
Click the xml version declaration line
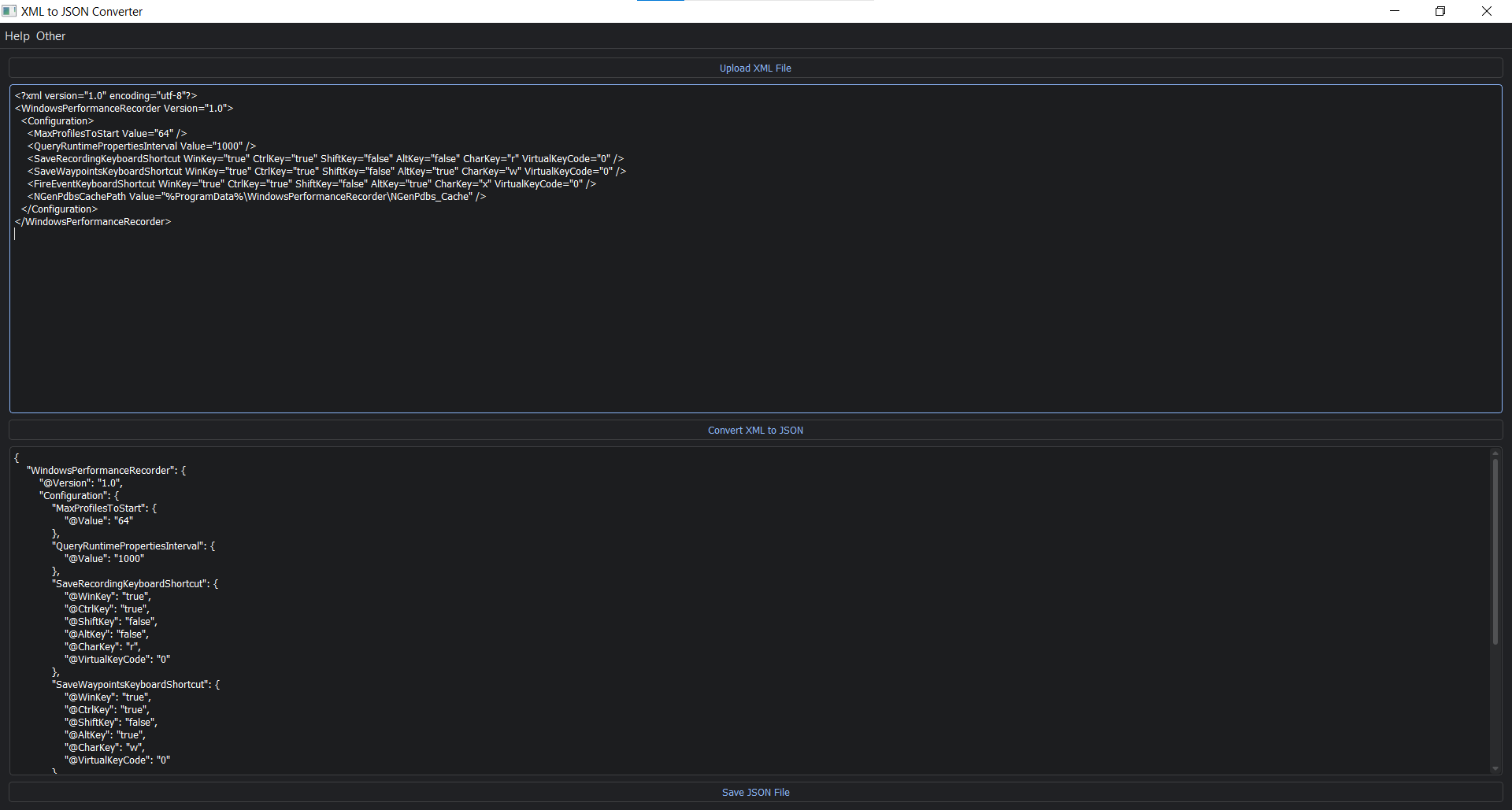pyautogui.click(x=106, y=96)
